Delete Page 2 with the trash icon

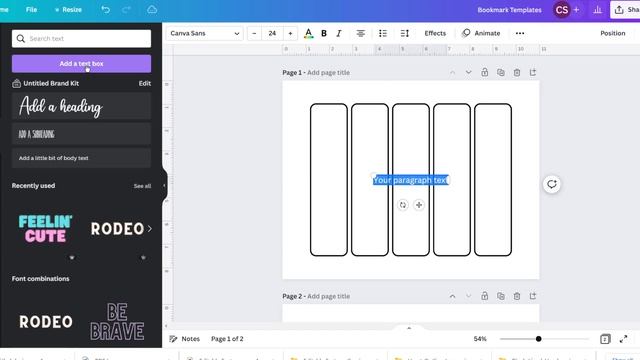517,296
